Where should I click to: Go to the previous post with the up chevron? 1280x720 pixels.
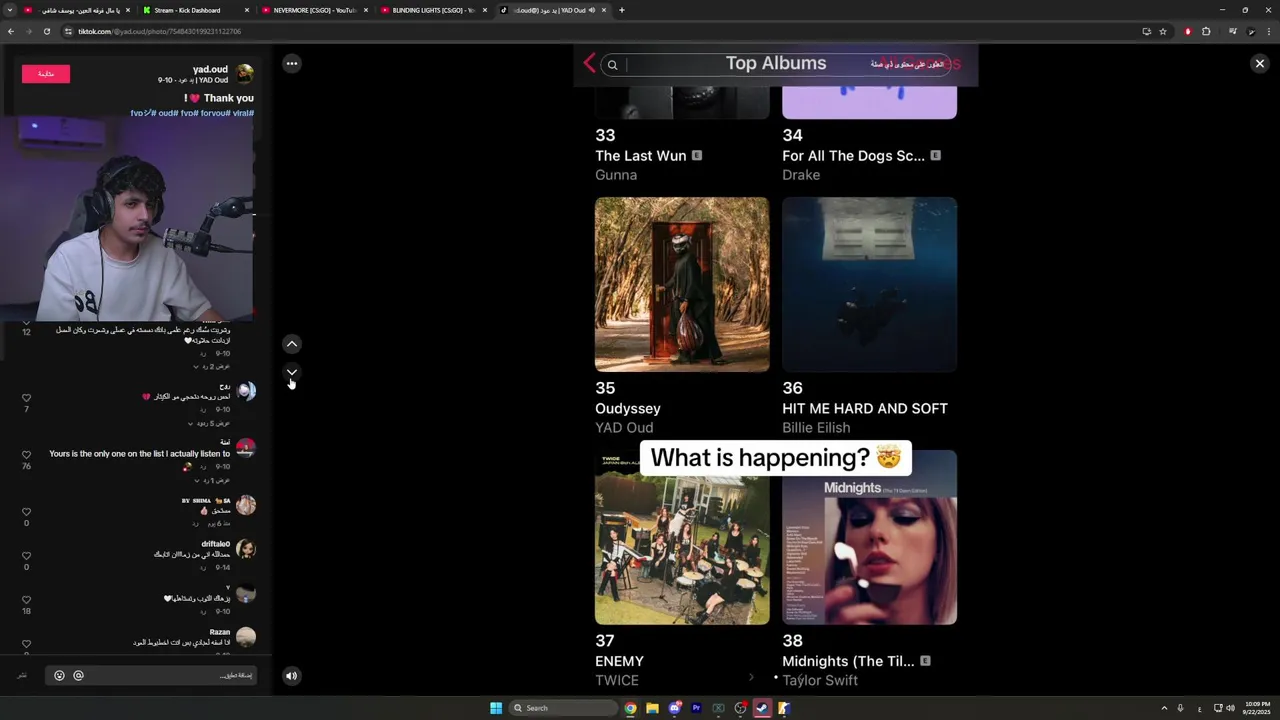(291, 344)
